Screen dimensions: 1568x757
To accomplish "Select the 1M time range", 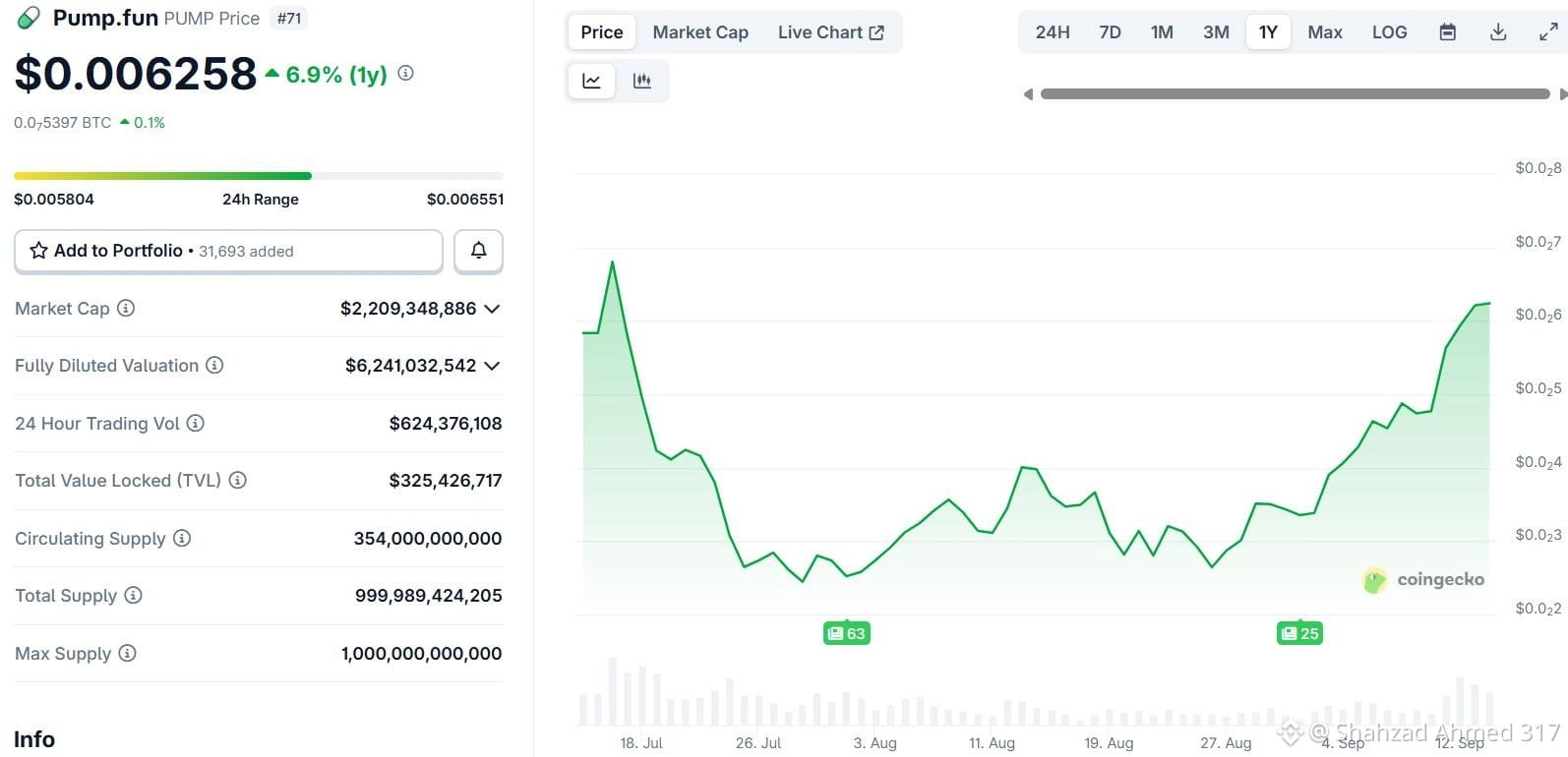I will point(1162,32).
